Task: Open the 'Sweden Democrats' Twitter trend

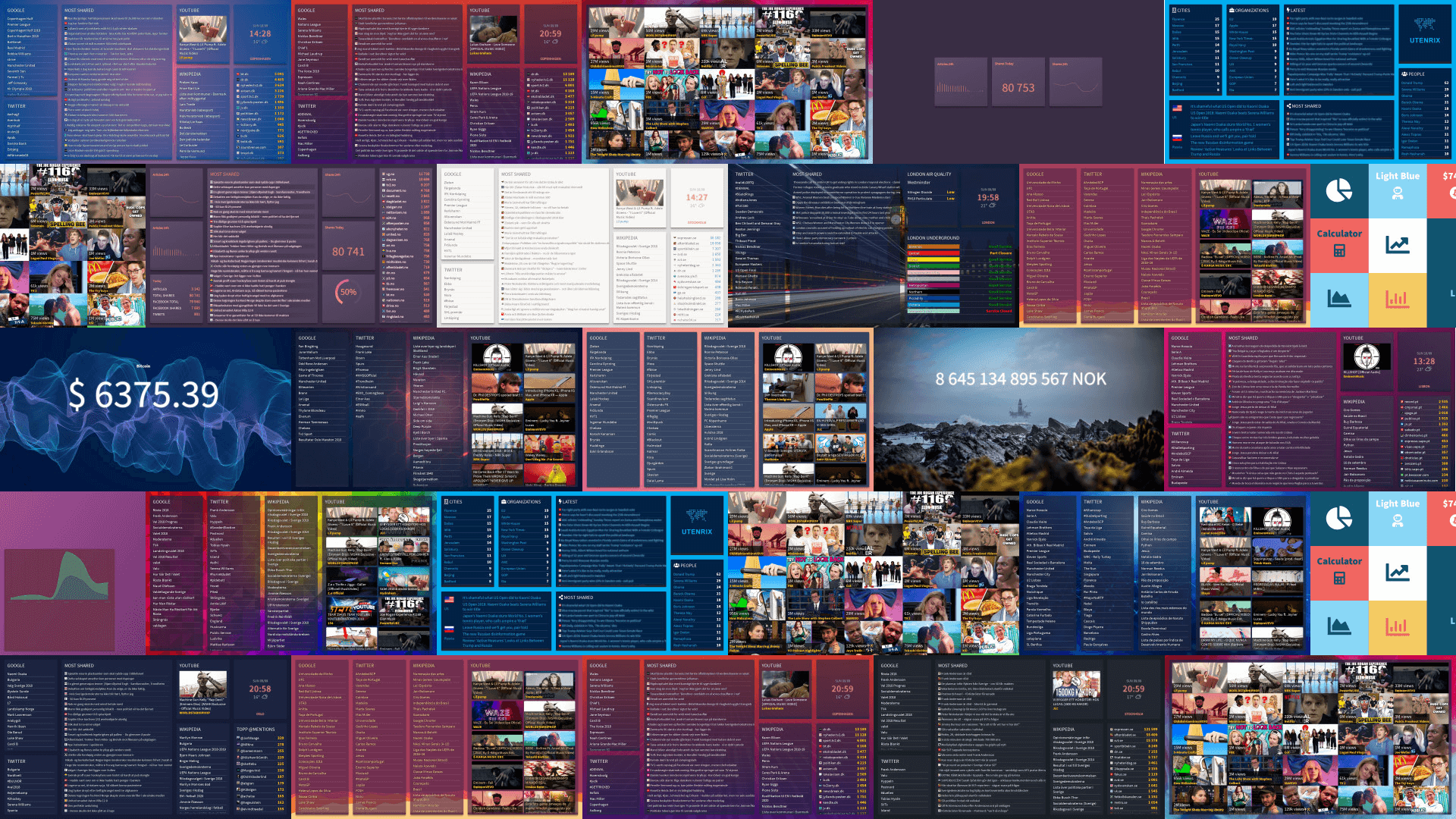Action: 749,212
